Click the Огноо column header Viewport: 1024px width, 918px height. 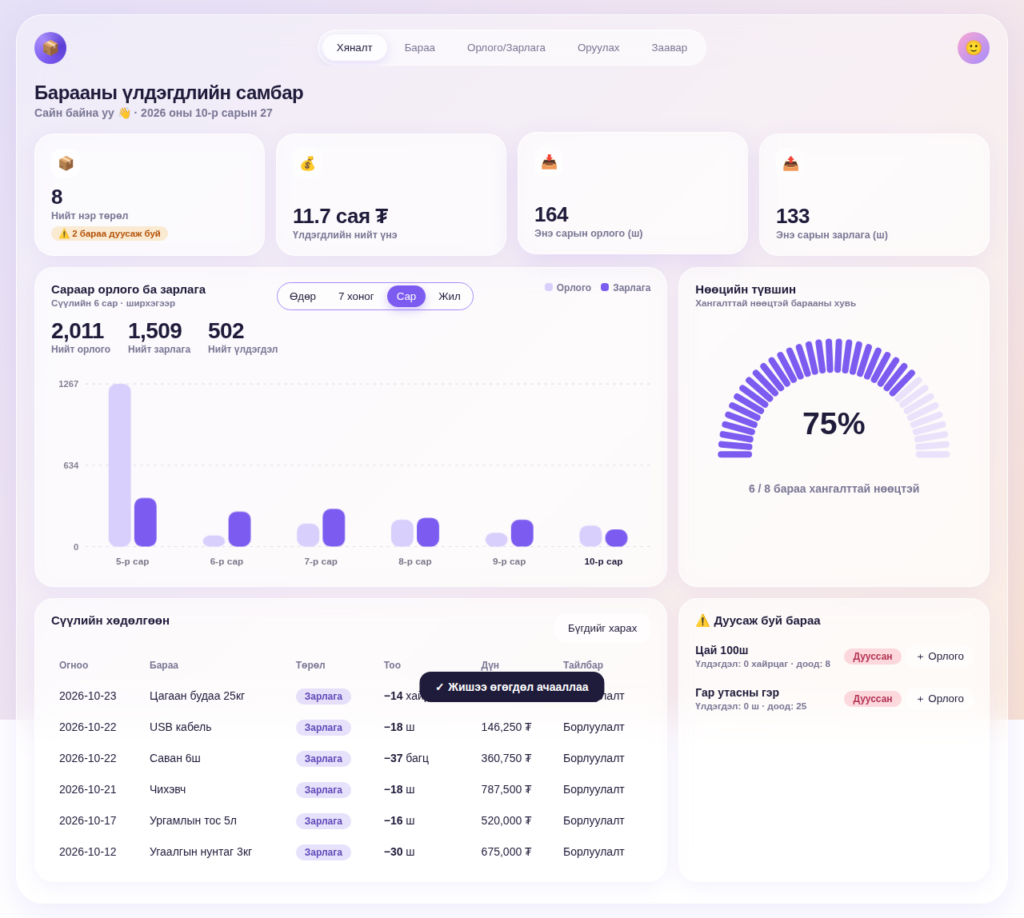tap(73, 665)
